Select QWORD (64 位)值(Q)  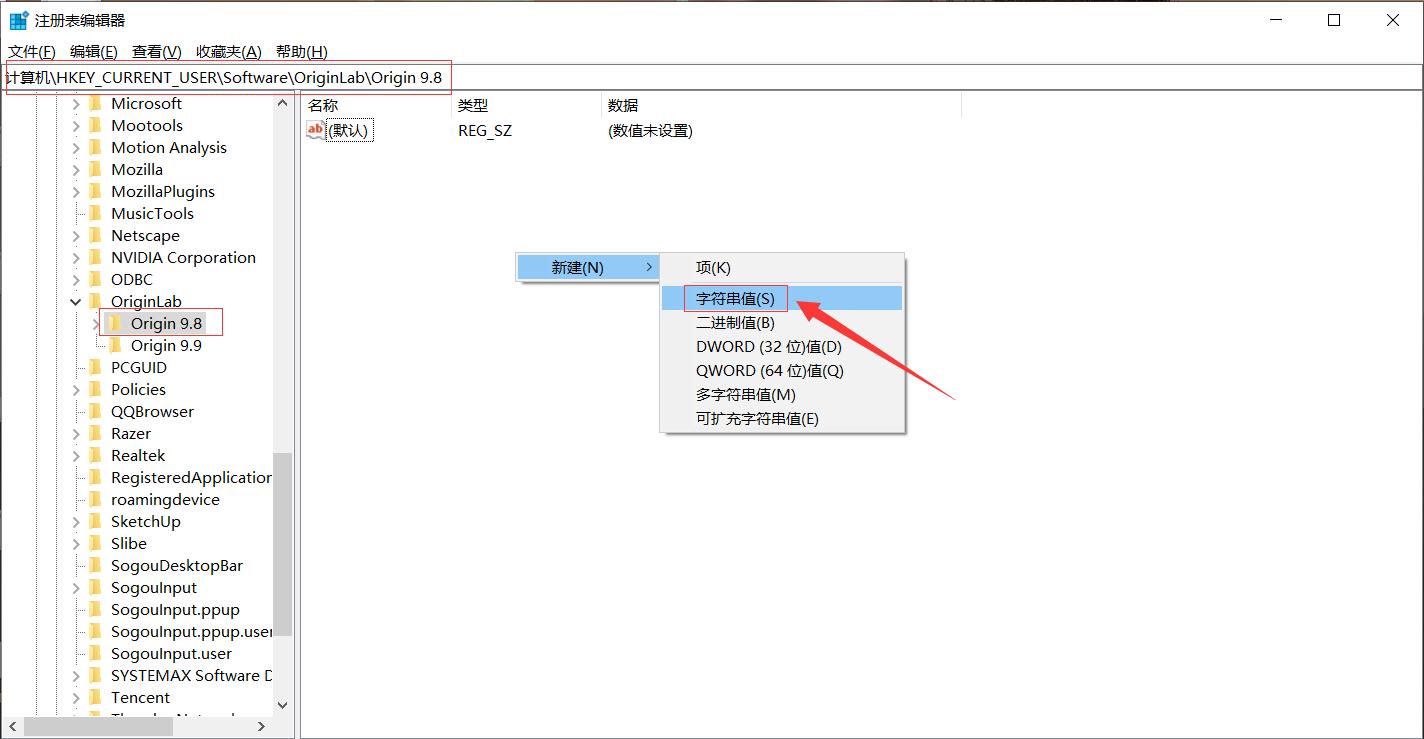pos(782,370)
